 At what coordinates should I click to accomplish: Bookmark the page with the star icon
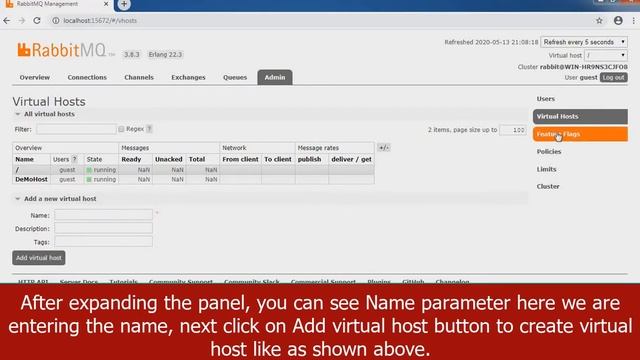(x=599, y=20)
